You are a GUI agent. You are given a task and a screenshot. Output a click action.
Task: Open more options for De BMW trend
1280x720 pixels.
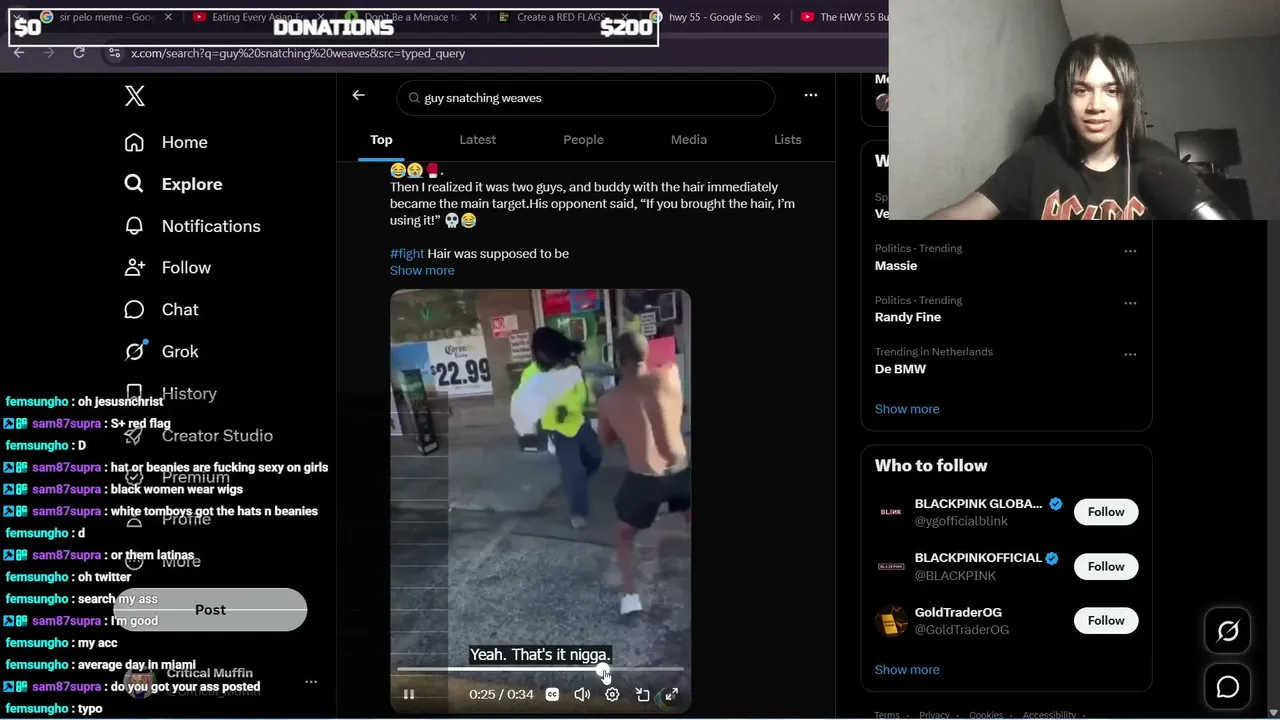(x=1130, y=355)
